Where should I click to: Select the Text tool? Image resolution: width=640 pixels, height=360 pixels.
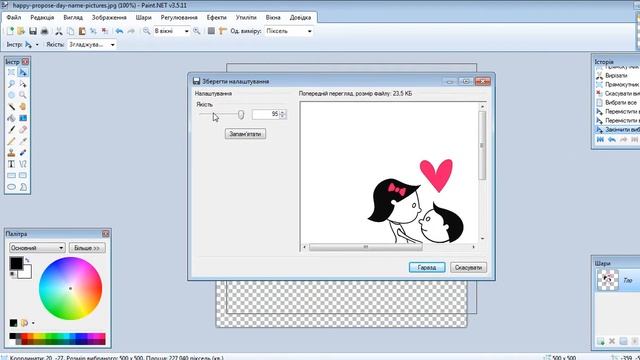[x=11, y=164]
